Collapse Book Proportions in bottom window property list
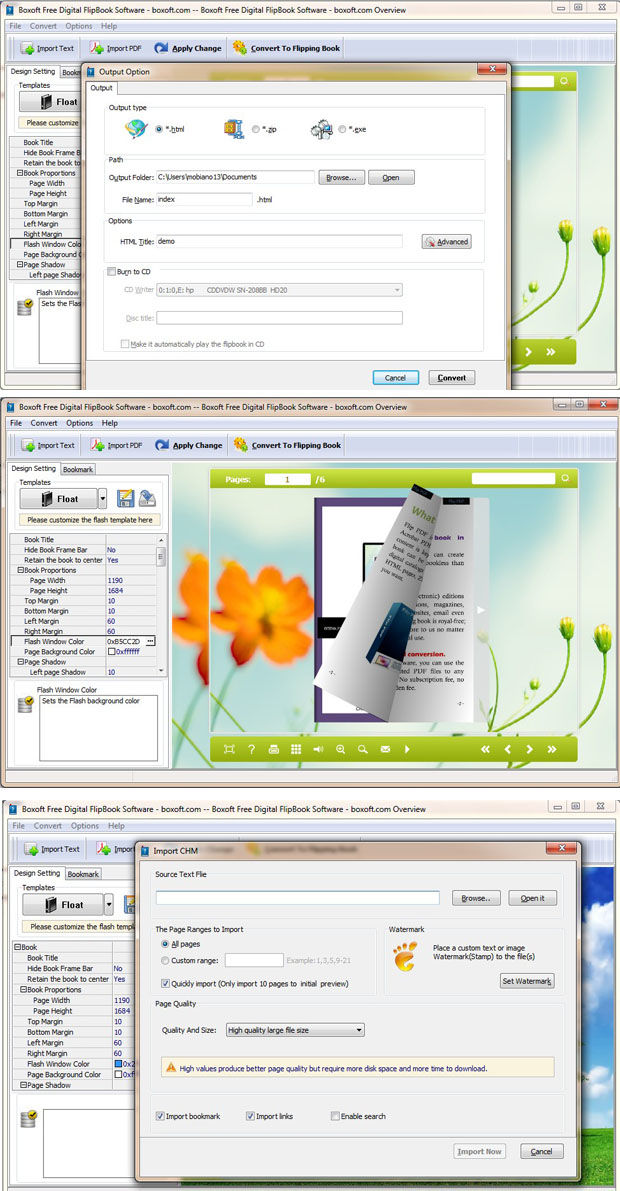 24,990
